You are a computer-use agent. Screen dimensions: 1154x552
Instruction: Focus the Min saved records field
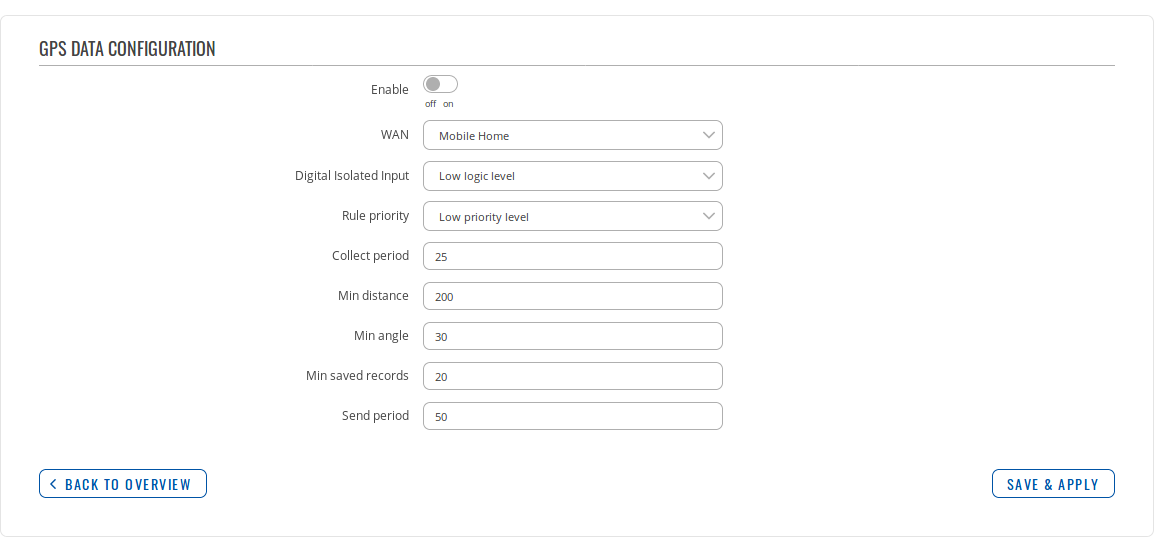(572, 376)
